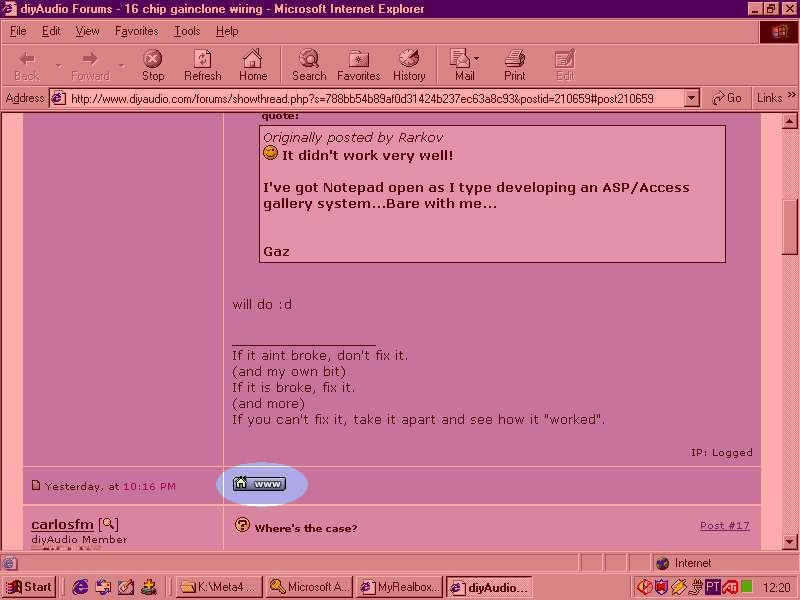Click the IP: Logged text

coord(721,453)
